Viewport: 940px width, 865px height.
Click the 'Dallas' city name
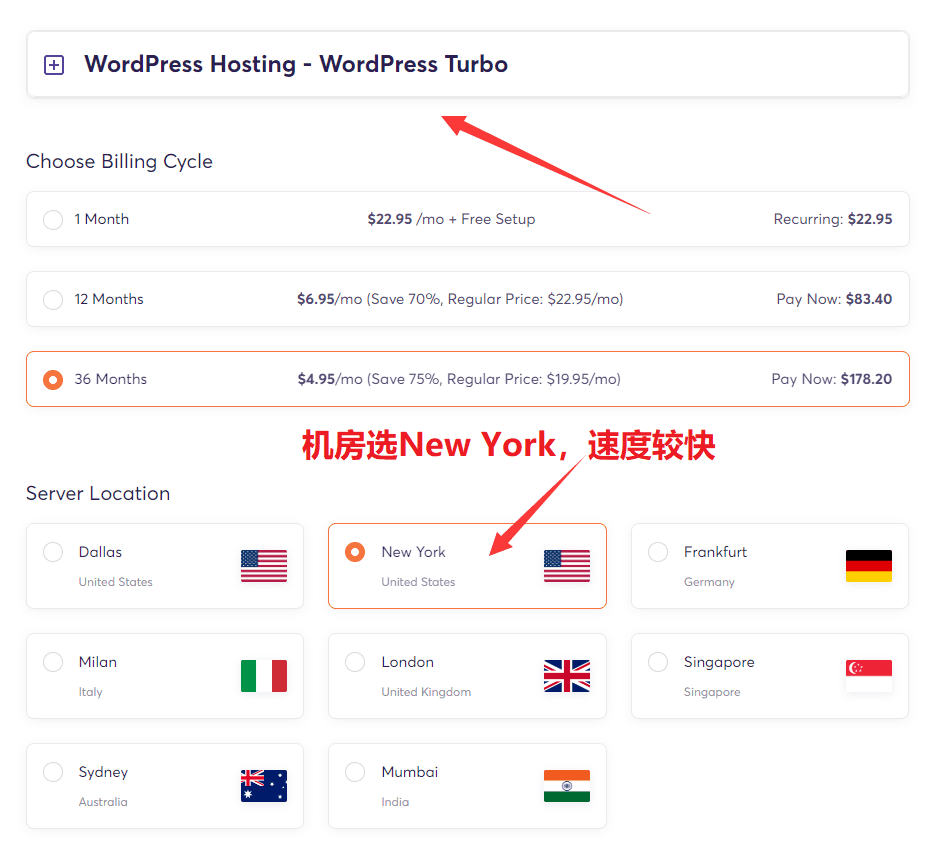click(x=100, y=552)
